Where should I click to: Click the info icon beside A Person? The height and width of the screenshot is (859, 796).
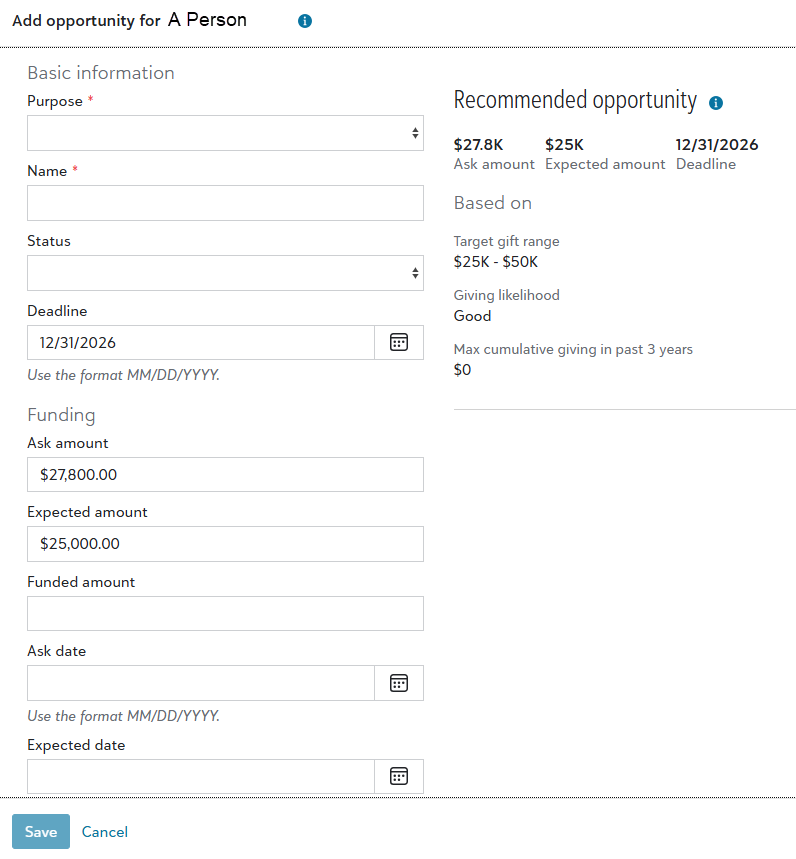pyautogui.click(x=304, y=20)
